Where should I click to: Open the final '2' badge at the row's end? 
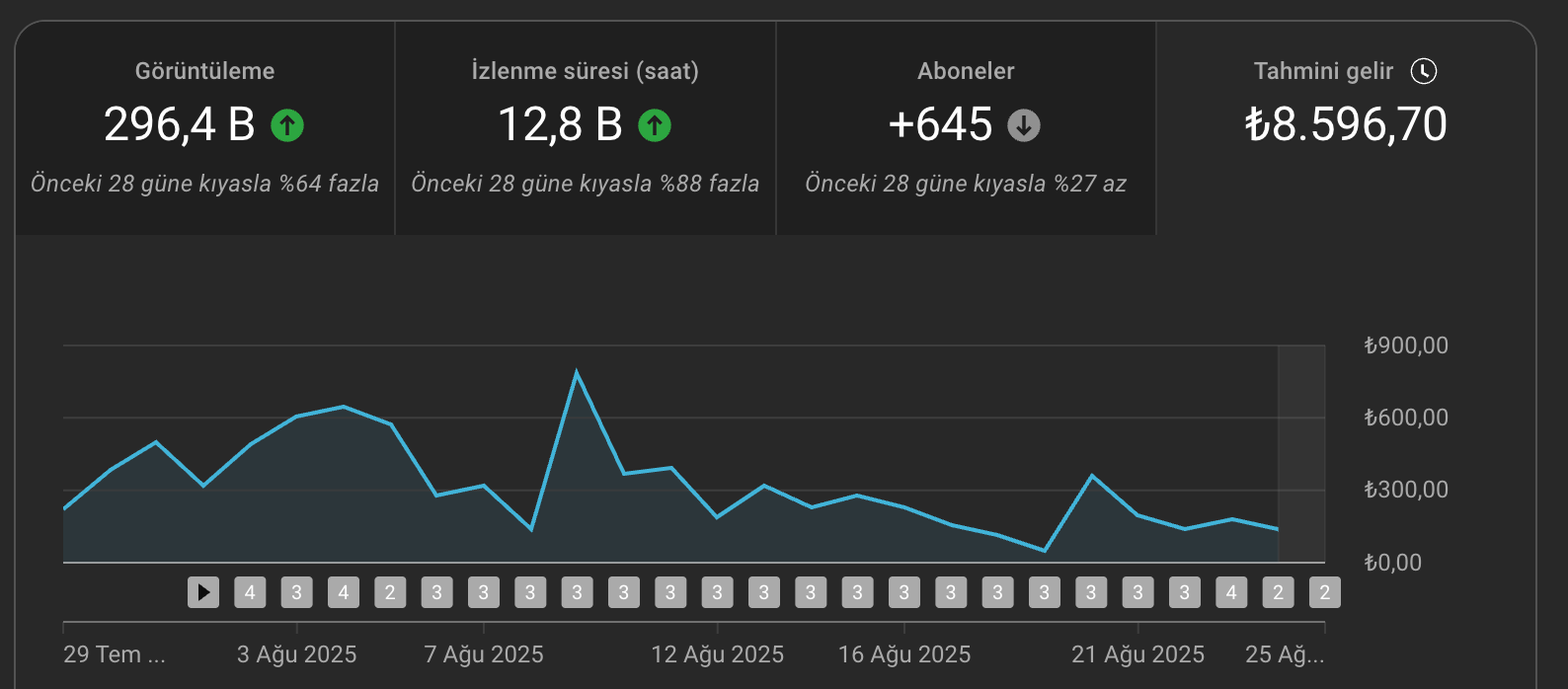1325,592
